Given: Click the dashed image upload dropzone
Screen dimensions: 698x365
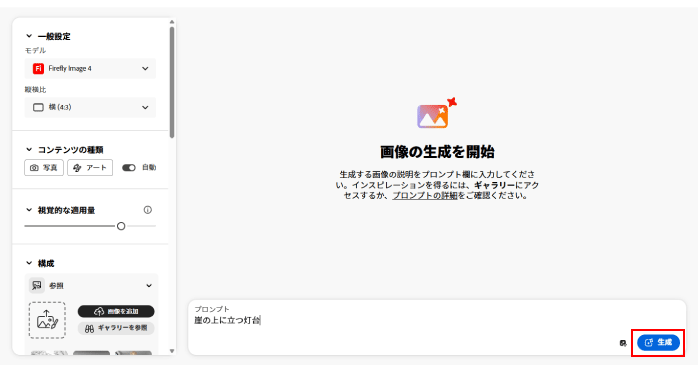Looking at the screenshot, I should (47, 320).
